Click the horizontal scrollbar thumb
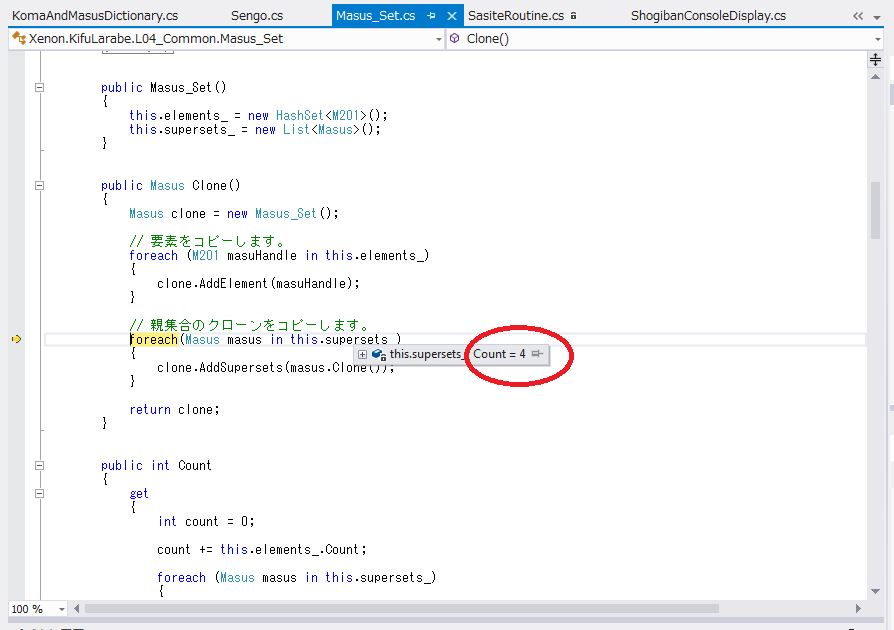Screen dimensions: 894x630 pos(402,609)
